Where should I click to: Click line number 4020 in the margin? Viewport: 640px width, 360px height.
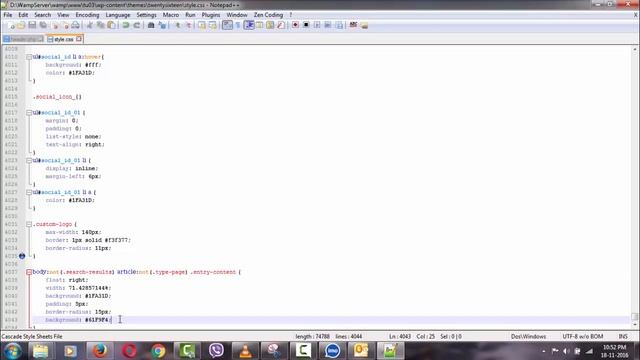click(11, 137)
